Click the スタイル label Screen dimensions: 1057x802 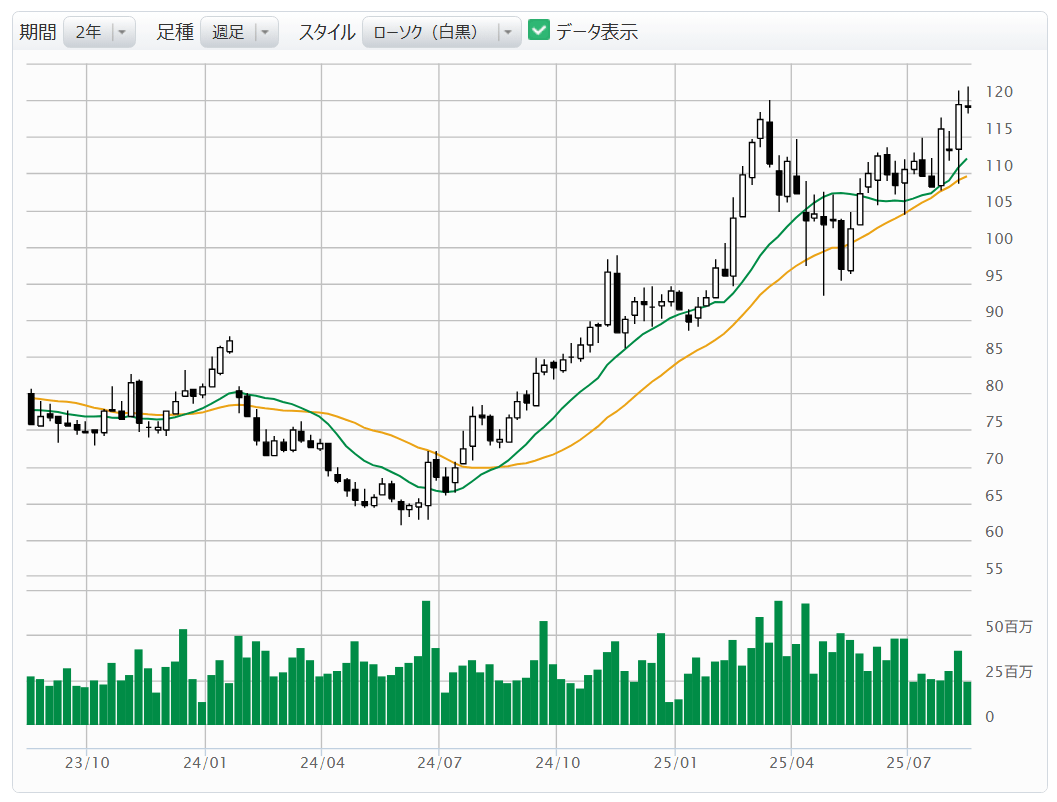[x=327, y=32]
